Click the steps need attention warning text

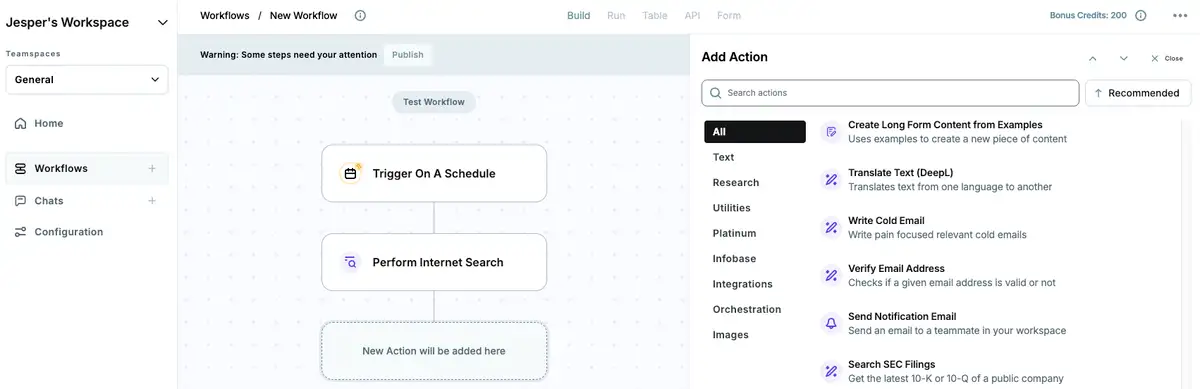[289, 55]
